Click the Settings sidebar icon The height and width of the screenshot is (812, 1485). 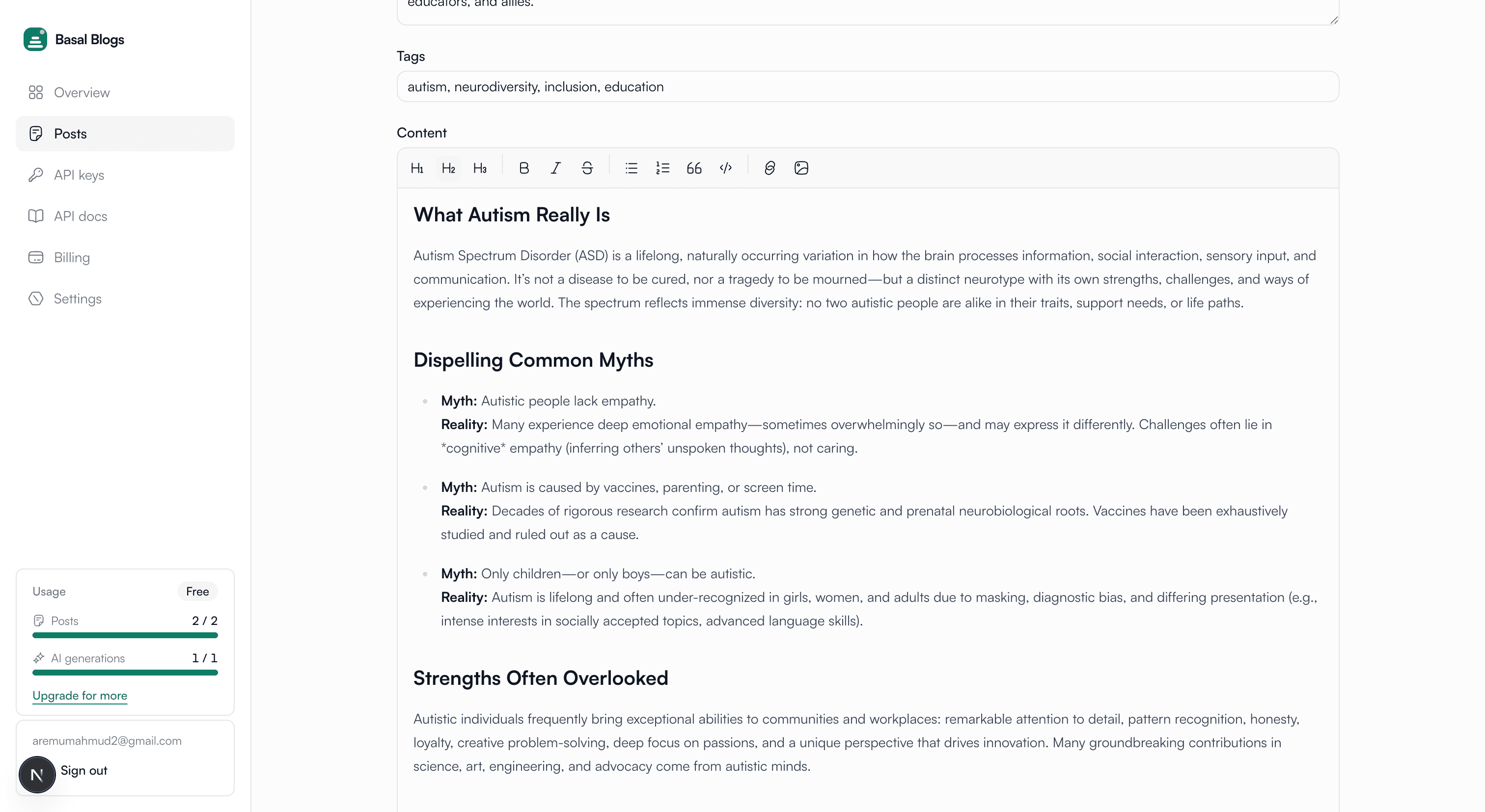(x=36, y=298)
